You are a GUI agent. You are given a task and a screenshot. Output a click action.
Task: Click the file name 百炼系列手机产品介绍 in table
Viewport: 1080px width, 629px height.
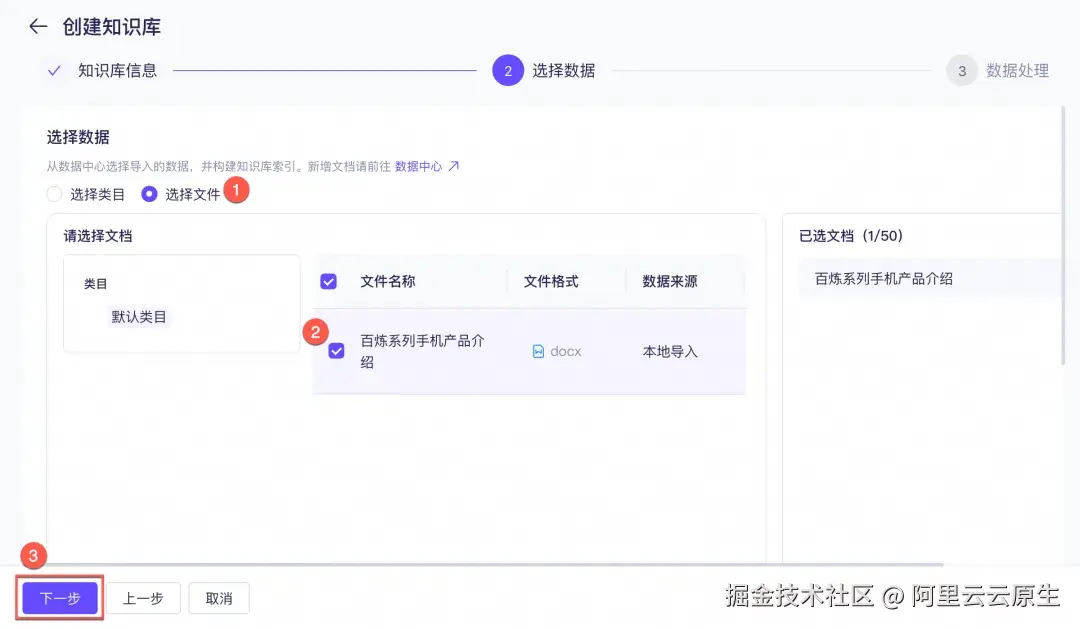coord(423,351)
